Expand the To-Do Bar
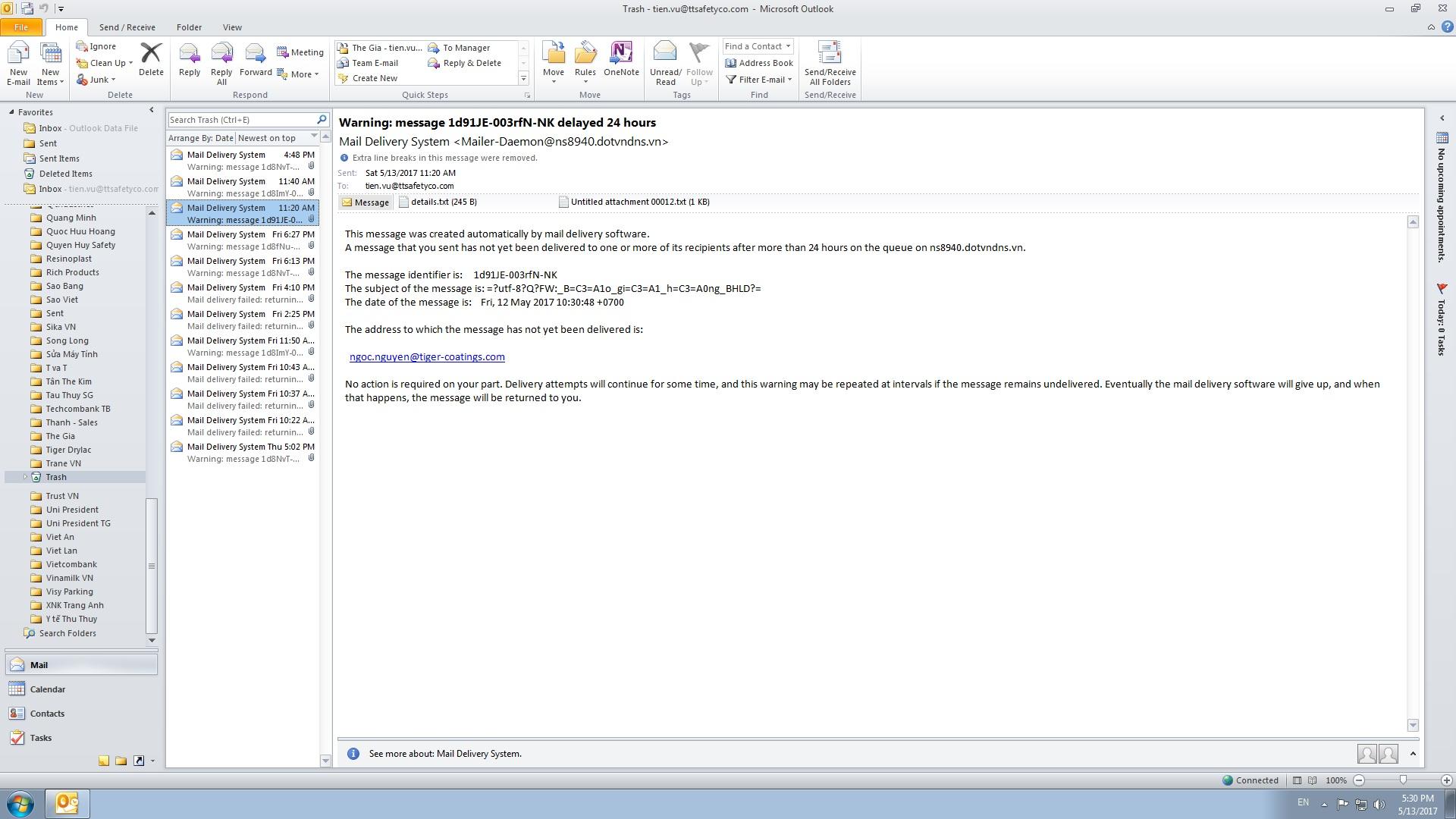The height and width of the screenshot is (819, 1456). pyautogui.click(x=1442, y=118)
